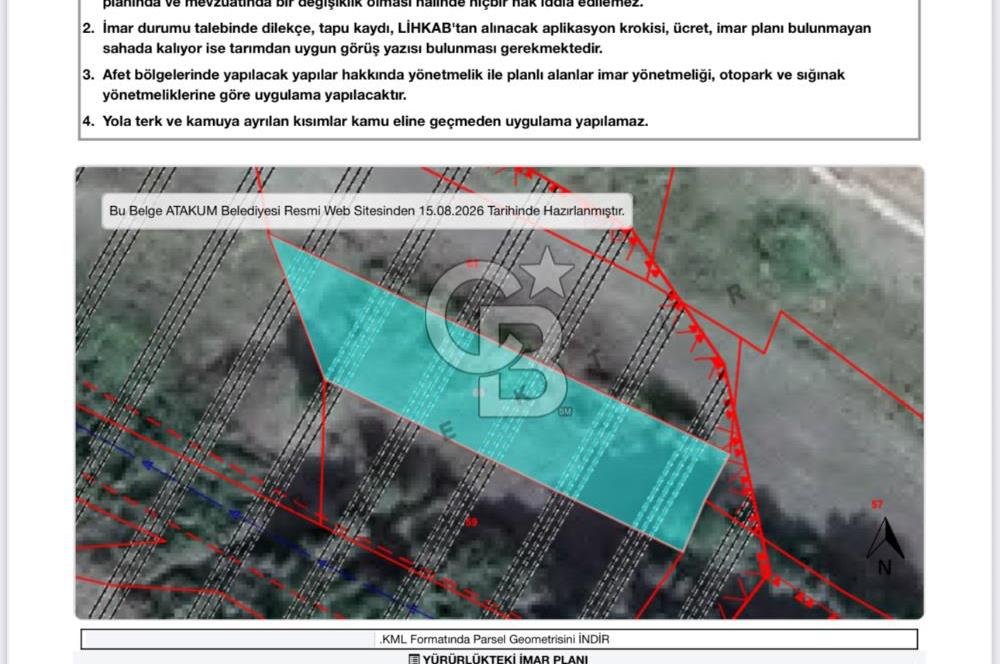The width and height of the screenshot is (1000, 664).
Task: Click parcel number 57 label on map
Action: (x=878, y=505)
